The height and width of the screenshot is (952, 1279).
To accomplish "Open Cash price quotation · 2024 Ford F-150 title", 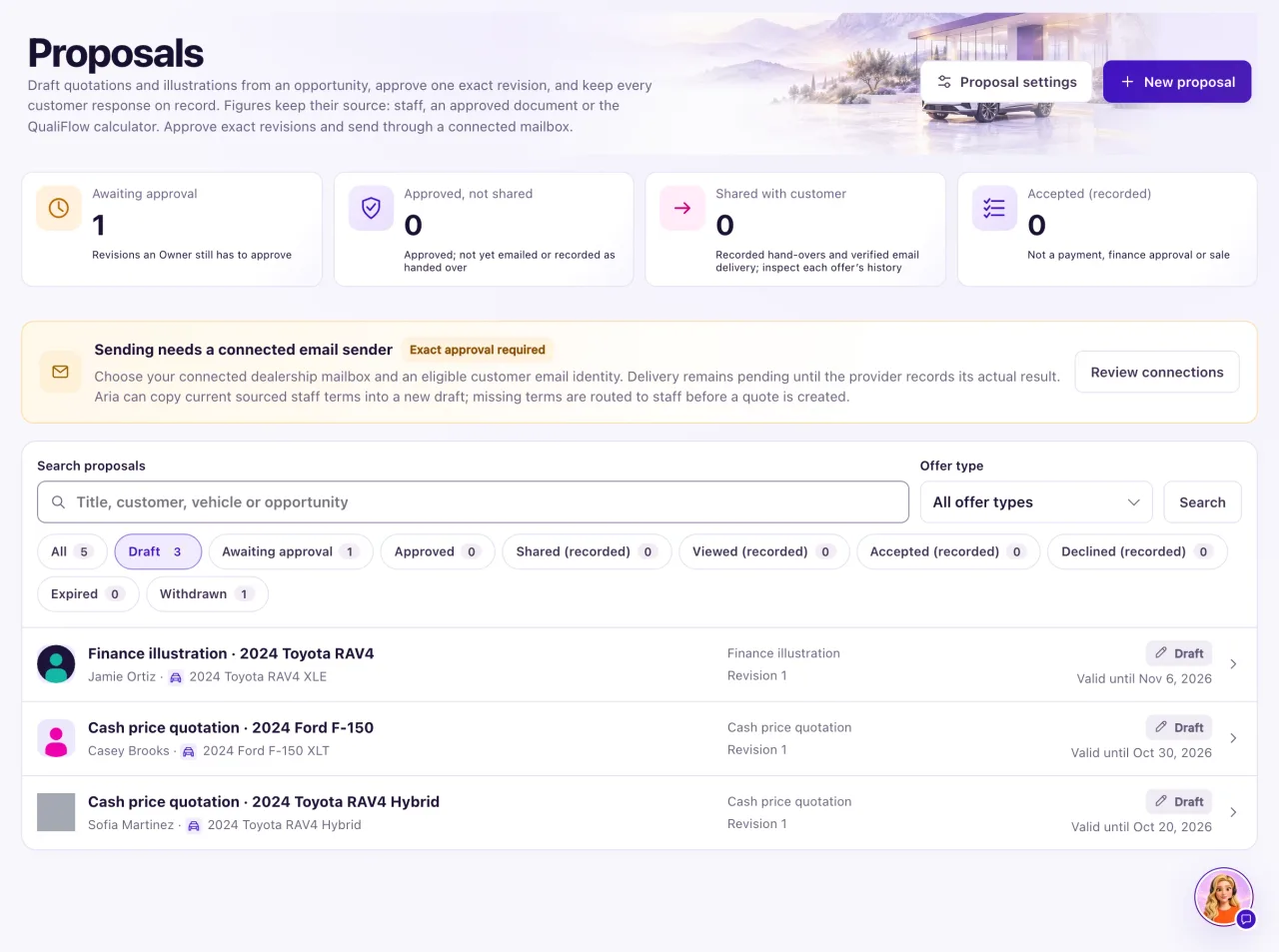I will (x=231, y=727).
